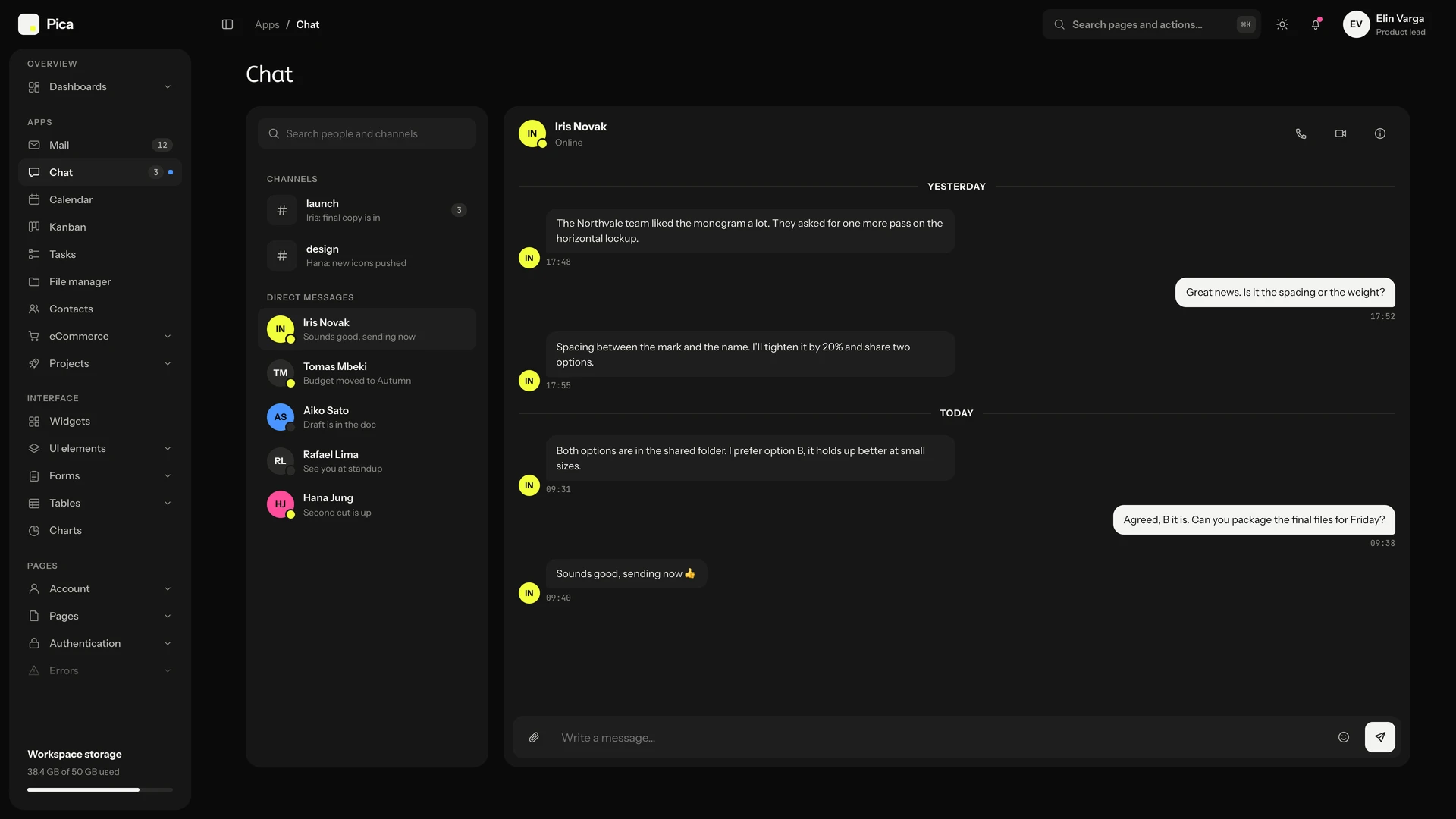Viewport: 1456px width, 819px height.
Task: Open Charts in the sidebar
Action: (x=100, y=530)
